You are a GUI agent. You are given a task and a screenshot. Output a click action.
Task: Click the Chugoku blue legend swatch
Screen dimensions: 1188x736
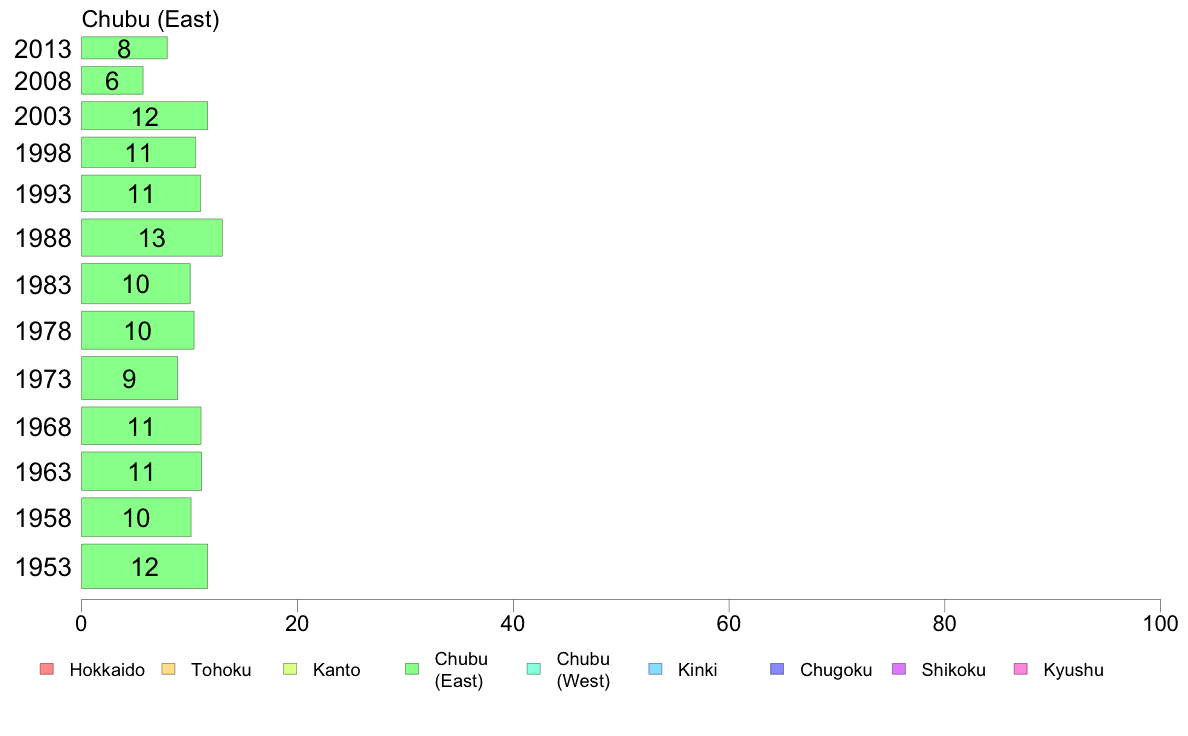click(x=777, y=669)
